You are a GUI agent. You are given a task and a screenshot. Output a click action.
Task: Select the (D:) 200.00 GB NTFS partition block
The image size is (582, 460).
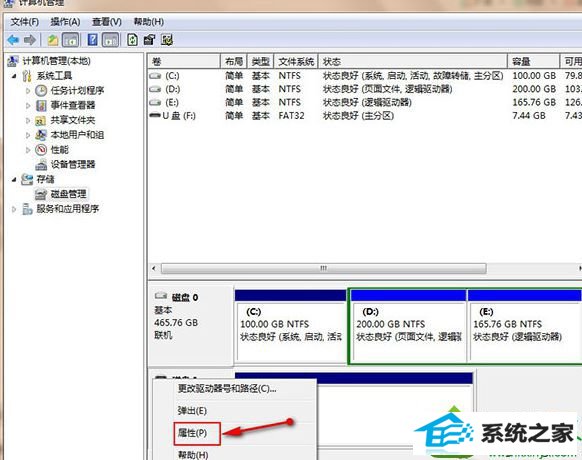point(408,326)
